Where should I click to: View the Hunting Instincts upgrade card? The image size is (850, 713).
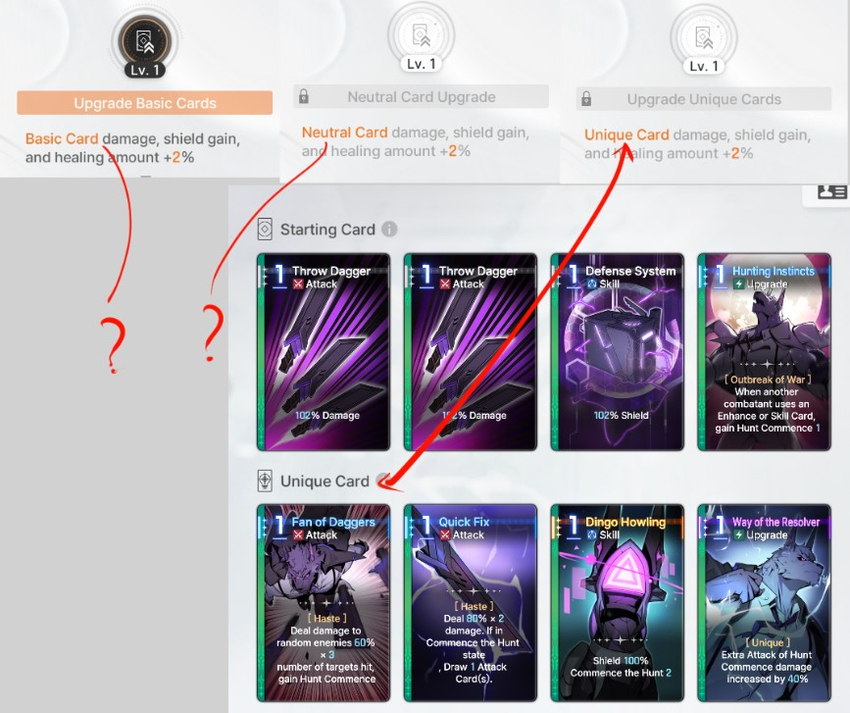(x=764, y=352)
